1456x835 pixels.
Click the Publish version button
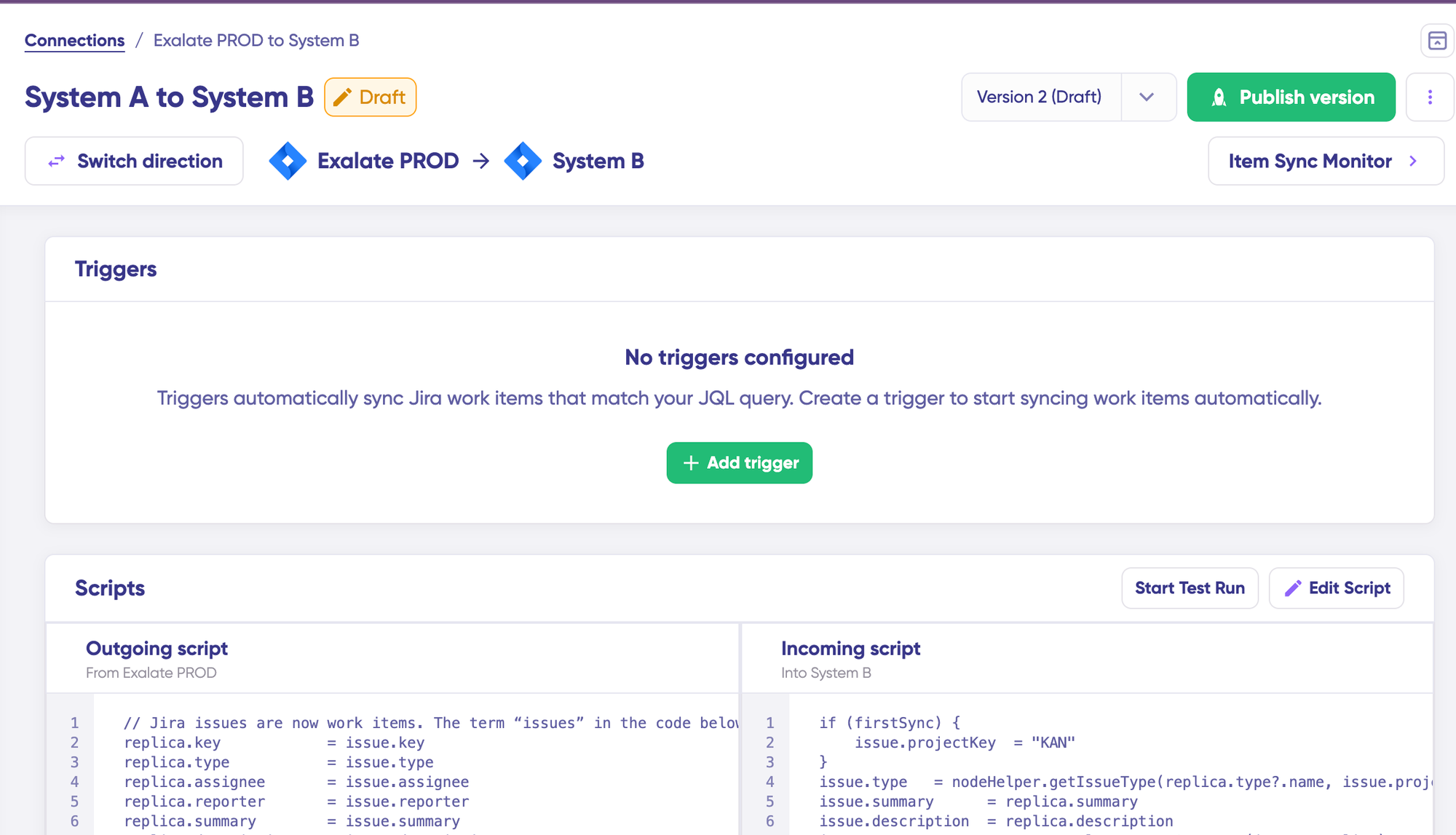(1291, 97)
